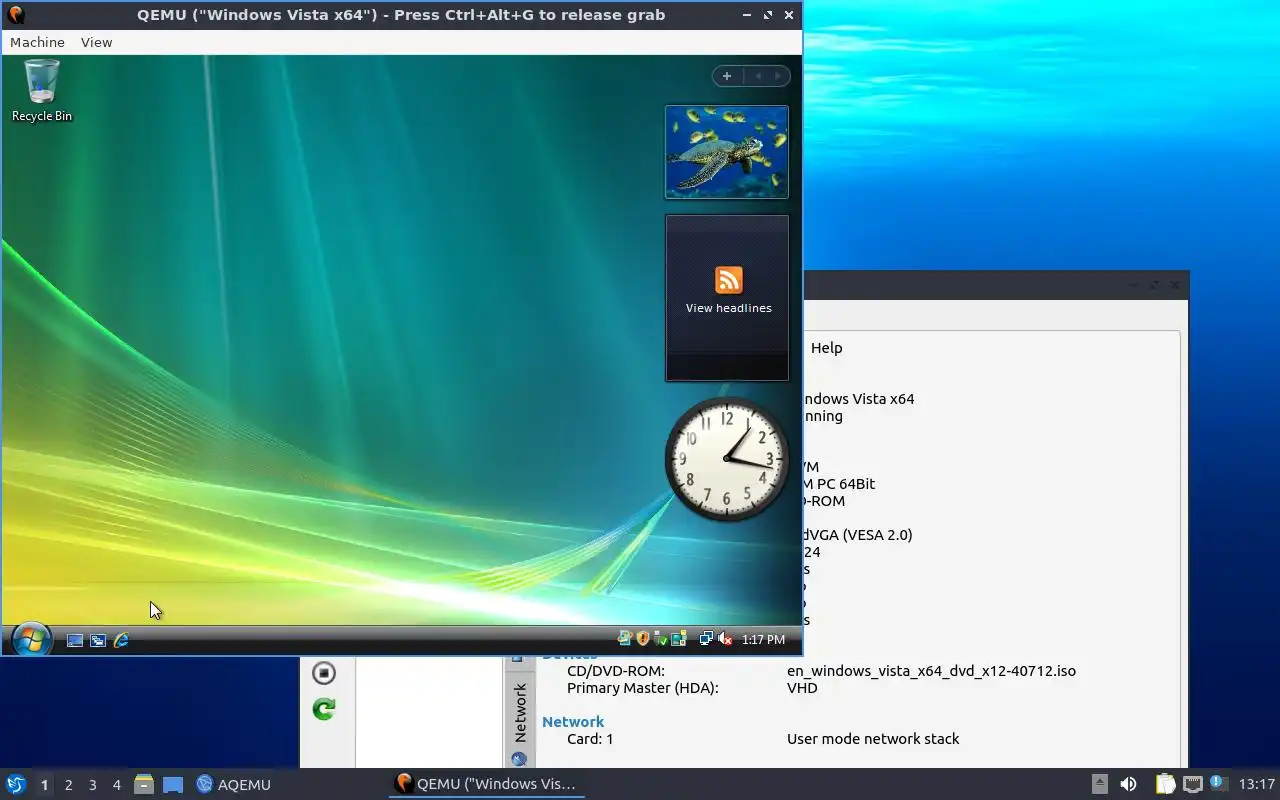Click the sidebar add gadget plus button

[x=727, y=76]
